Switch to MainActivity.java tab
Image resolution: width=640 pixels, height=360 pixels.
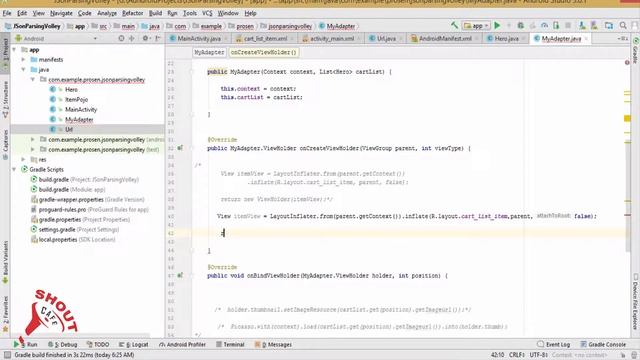[x=199, y=38]
